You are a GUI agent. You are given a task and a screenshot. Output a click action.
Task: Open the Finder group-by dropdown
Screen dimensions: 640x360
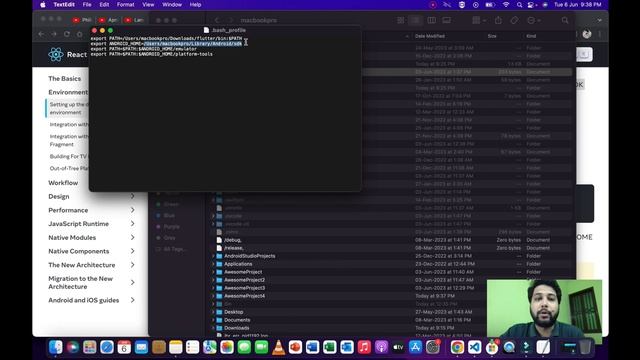pos(478,20)
